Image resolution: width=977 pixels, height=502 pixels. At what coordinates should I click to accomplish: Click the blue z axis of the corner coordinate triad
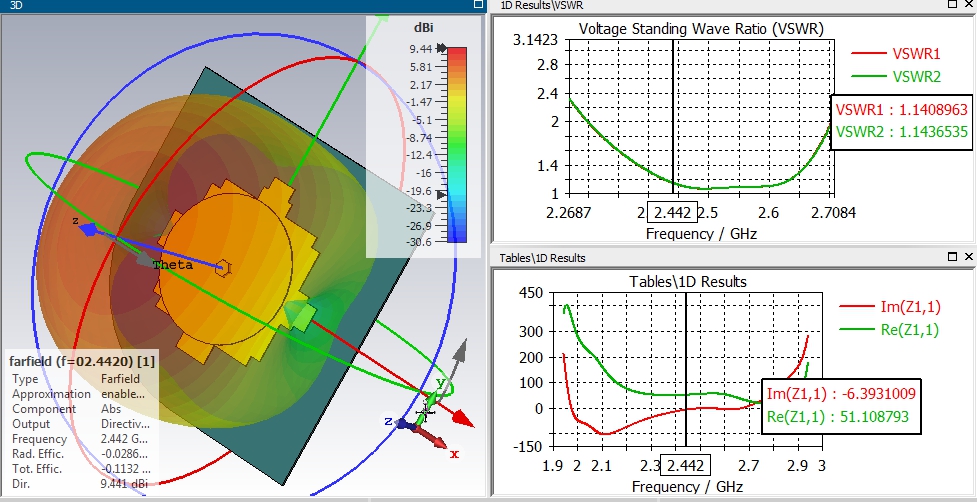point(405,424)
